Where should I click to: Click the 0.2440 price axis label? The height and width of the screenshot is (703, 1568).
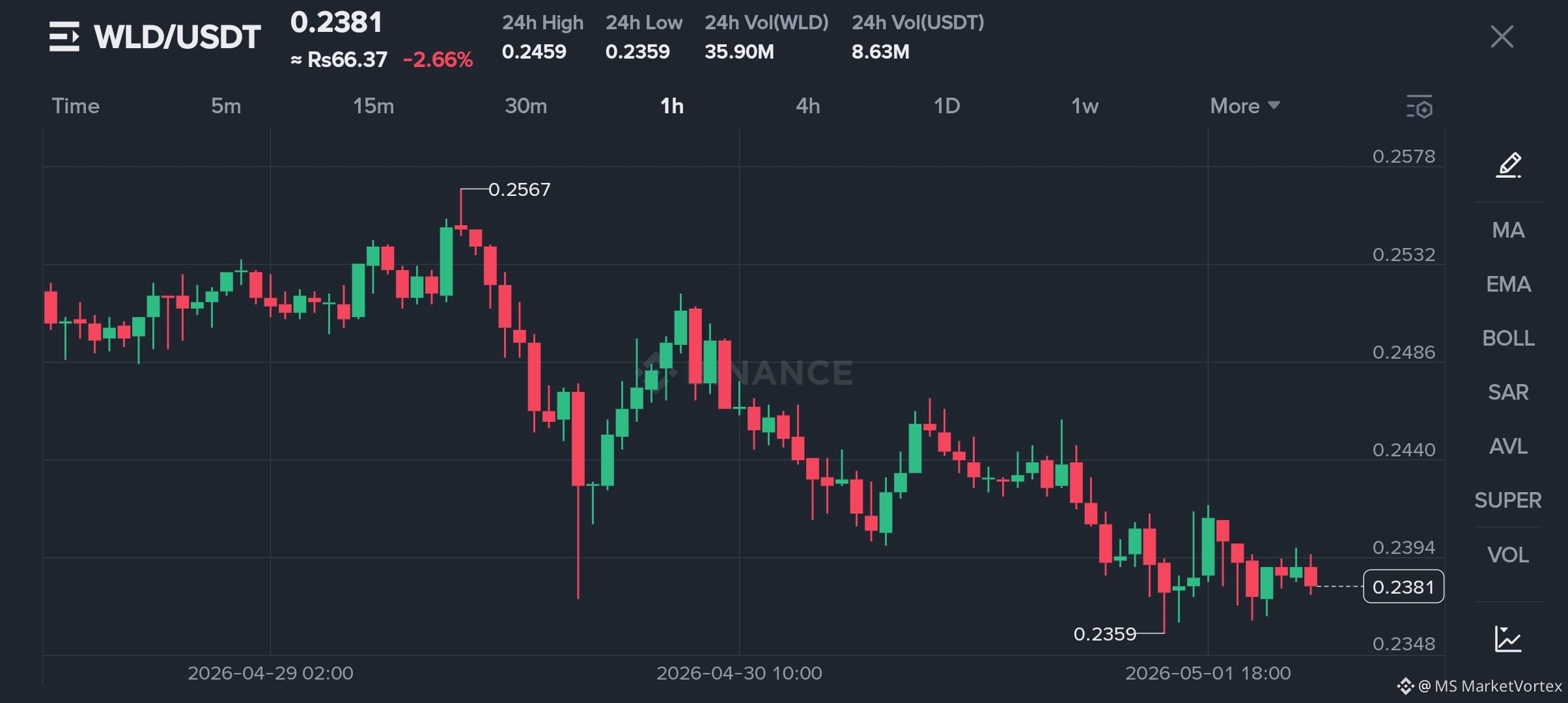pyautogui.click(x=1403, y=450)
